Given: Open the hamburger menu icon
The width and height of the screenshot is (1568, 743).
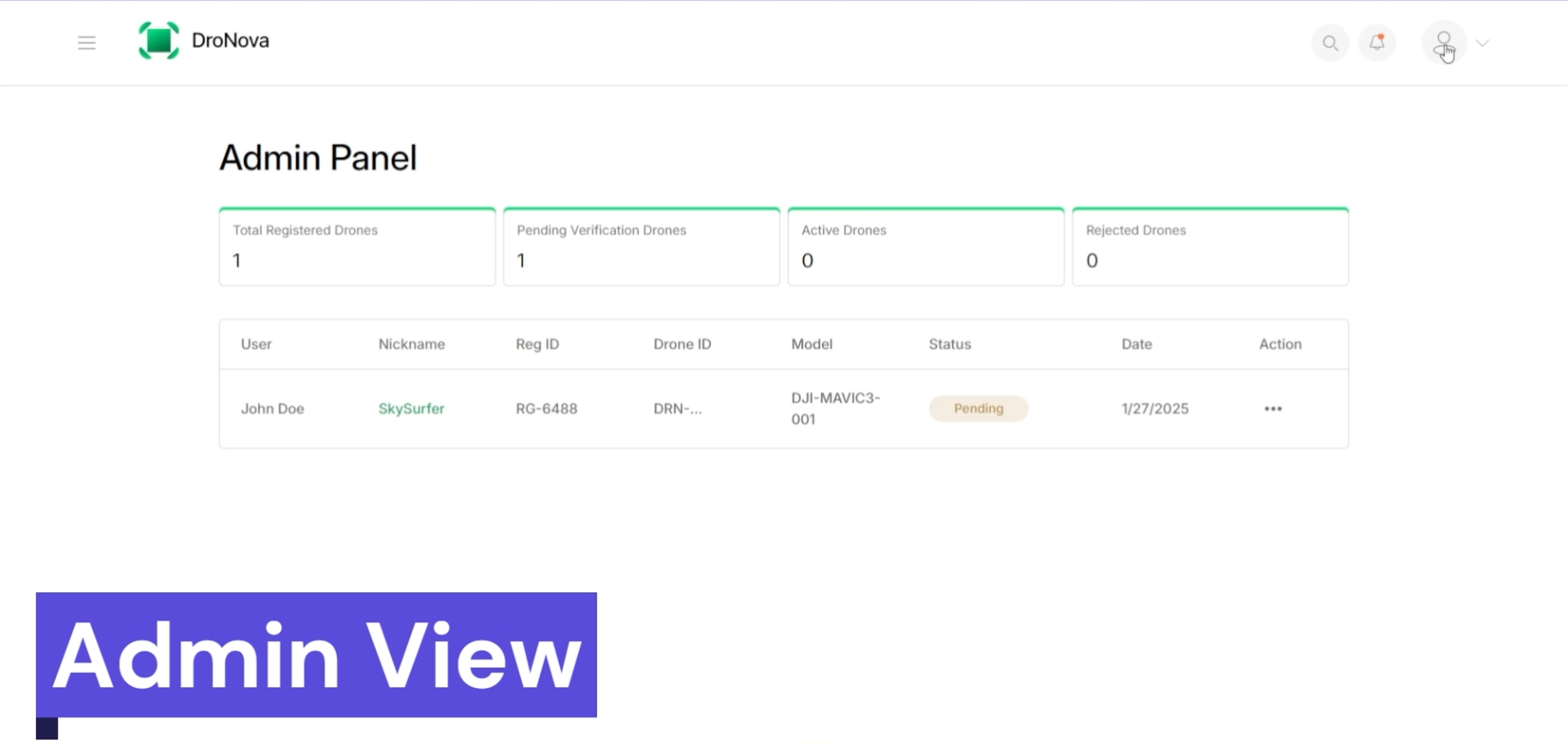Looking at the screenshot, I should pos(86,43).
